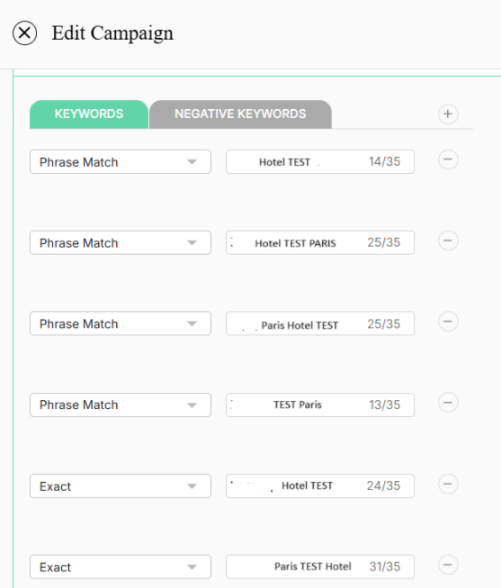Edit the 'Paris Hotel TEST' keyword field
The image size is (501, 588).
point(320,324)
